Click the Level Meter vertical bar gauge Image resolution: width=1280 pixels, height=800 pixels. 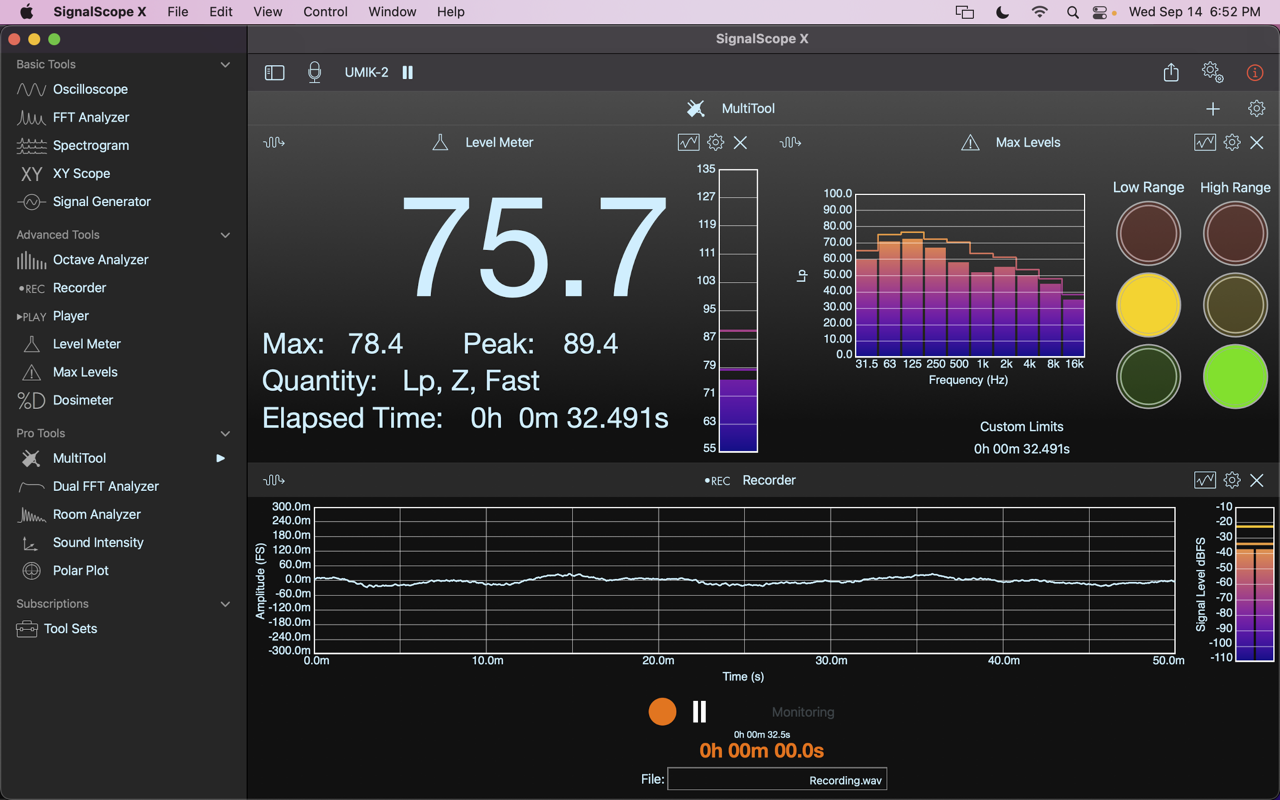tap(738, 310)
